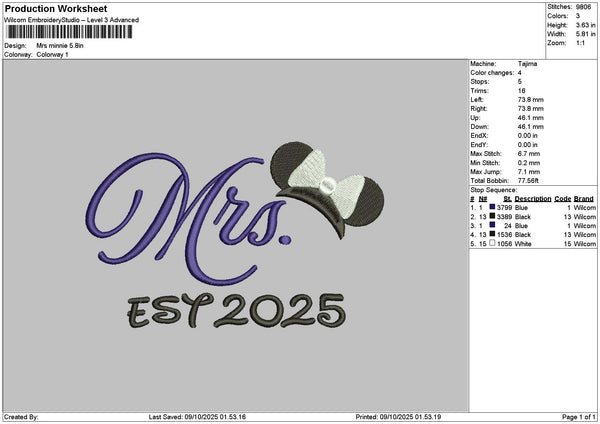Click the Total Bobbin value 77.56ft
The height and width of the screenshot is (424, 600).
[528, 181]
